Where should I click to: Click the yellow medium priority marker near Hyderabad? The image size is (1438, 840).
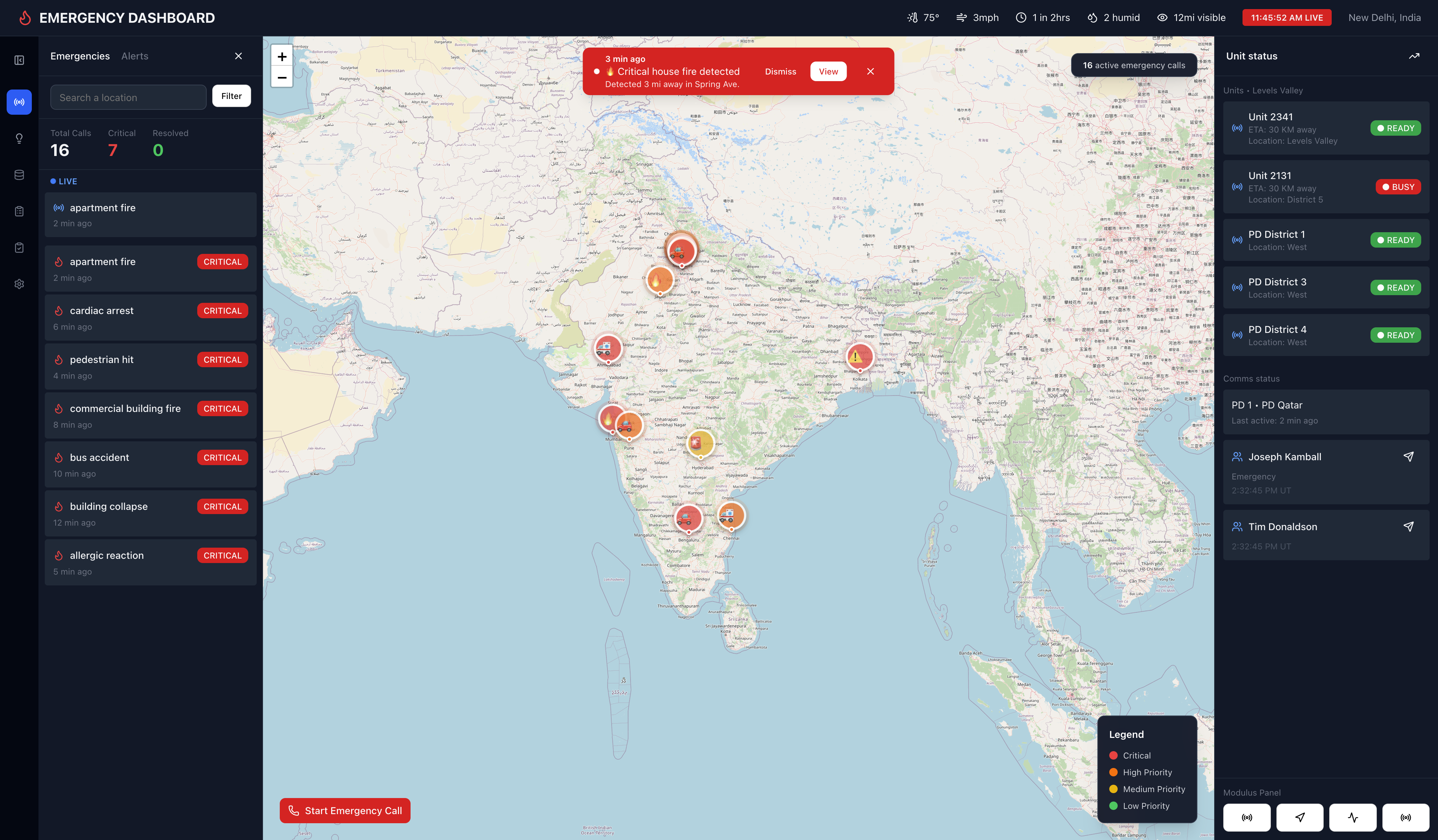coord(700,443)
